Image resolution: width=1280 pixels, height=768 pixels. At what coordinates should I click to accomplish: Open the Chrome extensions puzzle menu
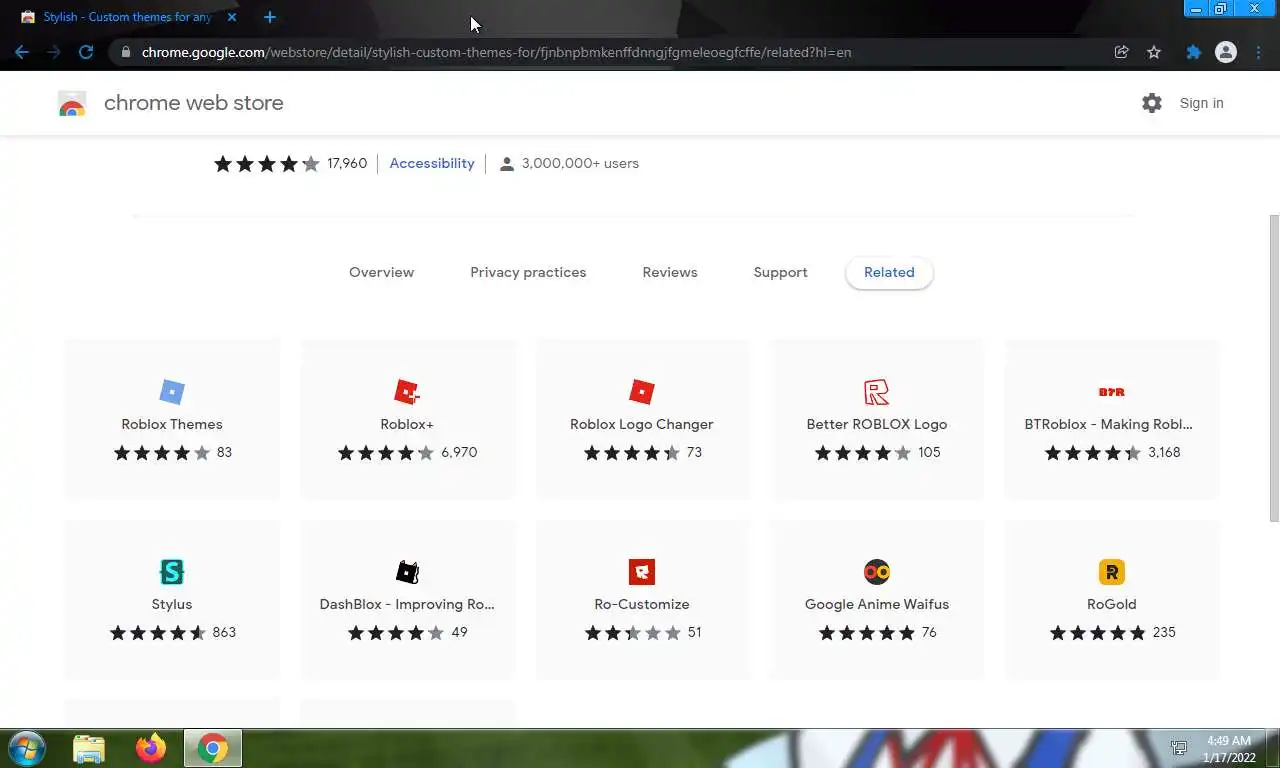[1193, 52]
